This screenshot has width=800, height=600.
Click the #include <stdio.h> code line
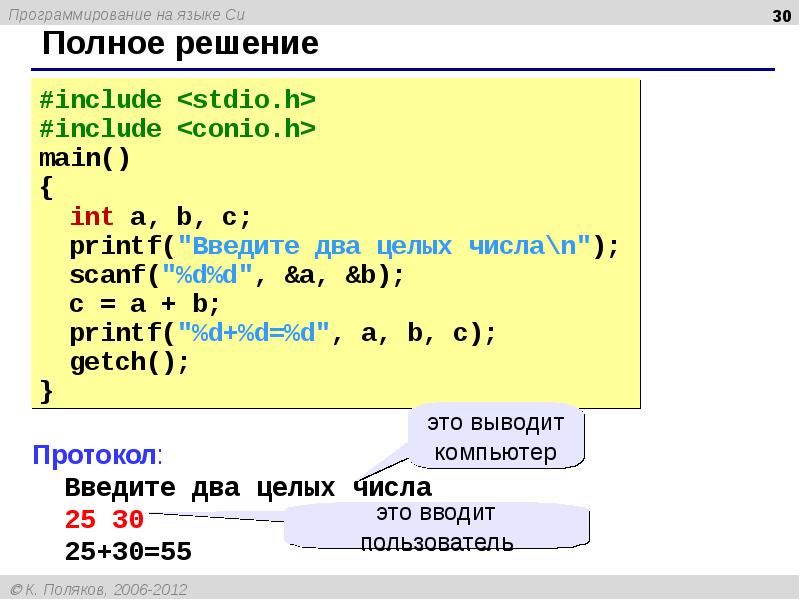click(177, 100)
